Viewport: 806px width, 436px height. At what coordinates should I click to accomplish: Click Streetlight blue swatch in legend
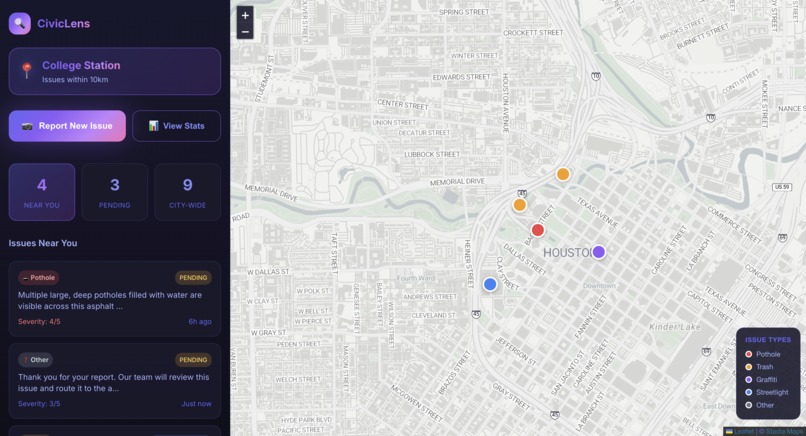748,392
